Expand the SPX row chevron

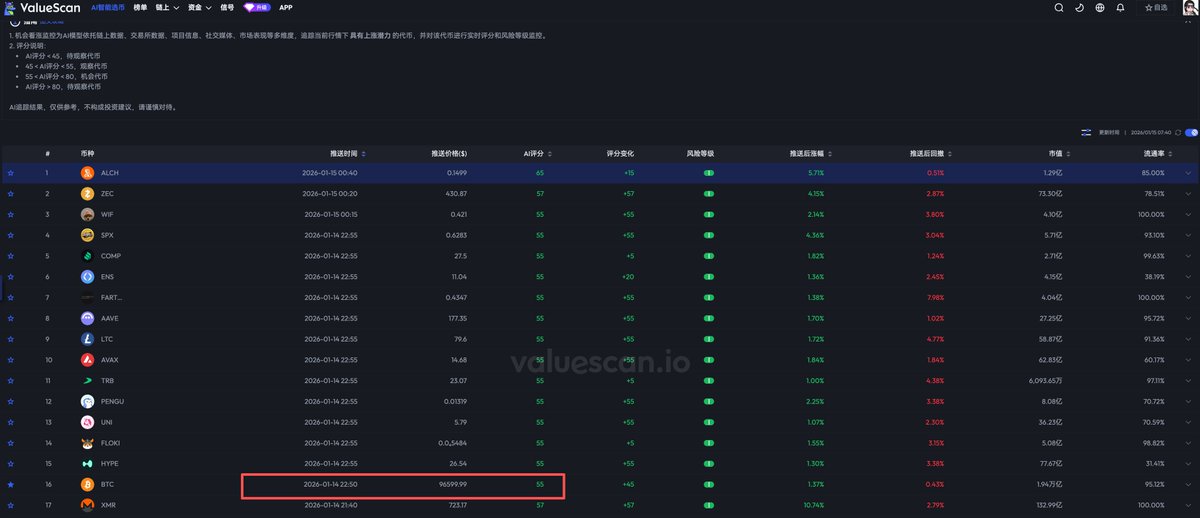1188,235
